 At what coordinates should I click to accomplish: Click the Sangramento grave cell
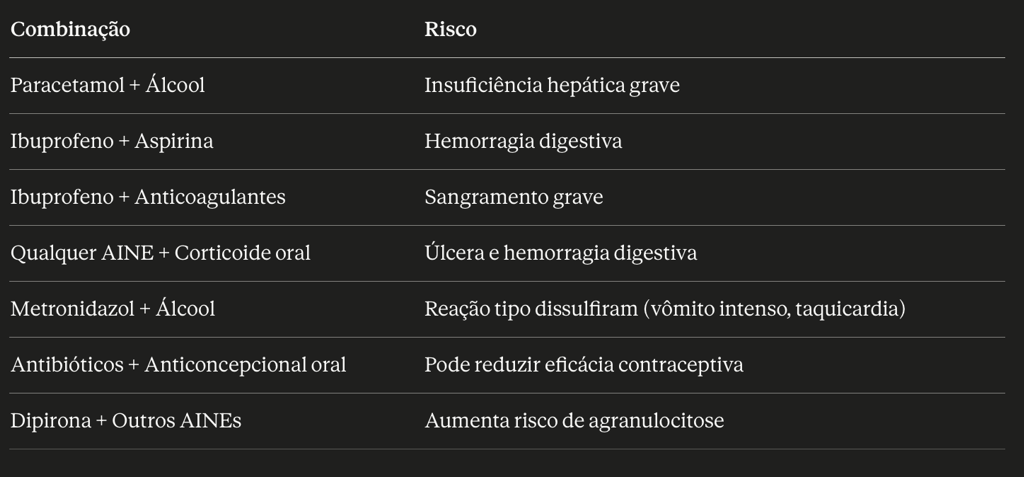(513, 197)
